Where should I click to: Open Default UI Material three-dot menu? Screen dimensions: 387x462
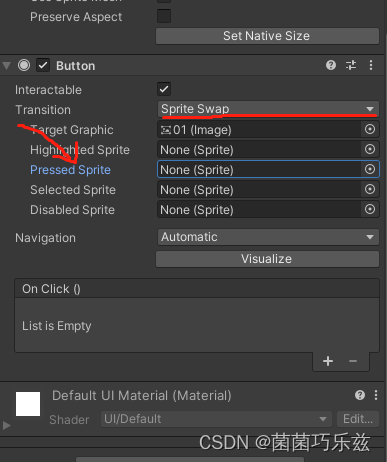click(x=376, y=395)
